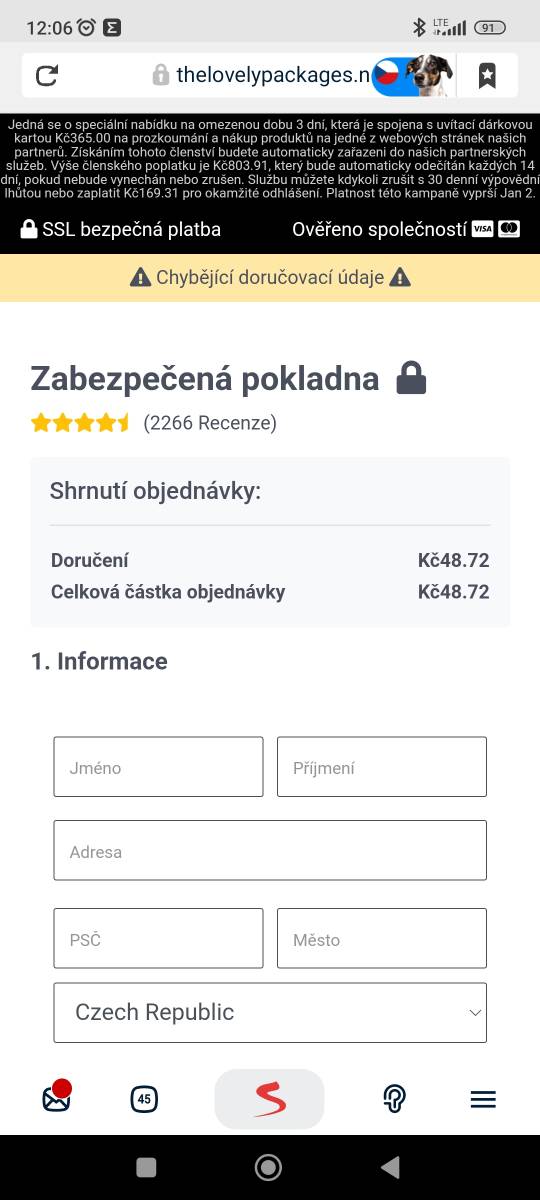Focus the Jméno input field
The height and width of the screenshot is (1200, 540).
click(x=158, y=767)
